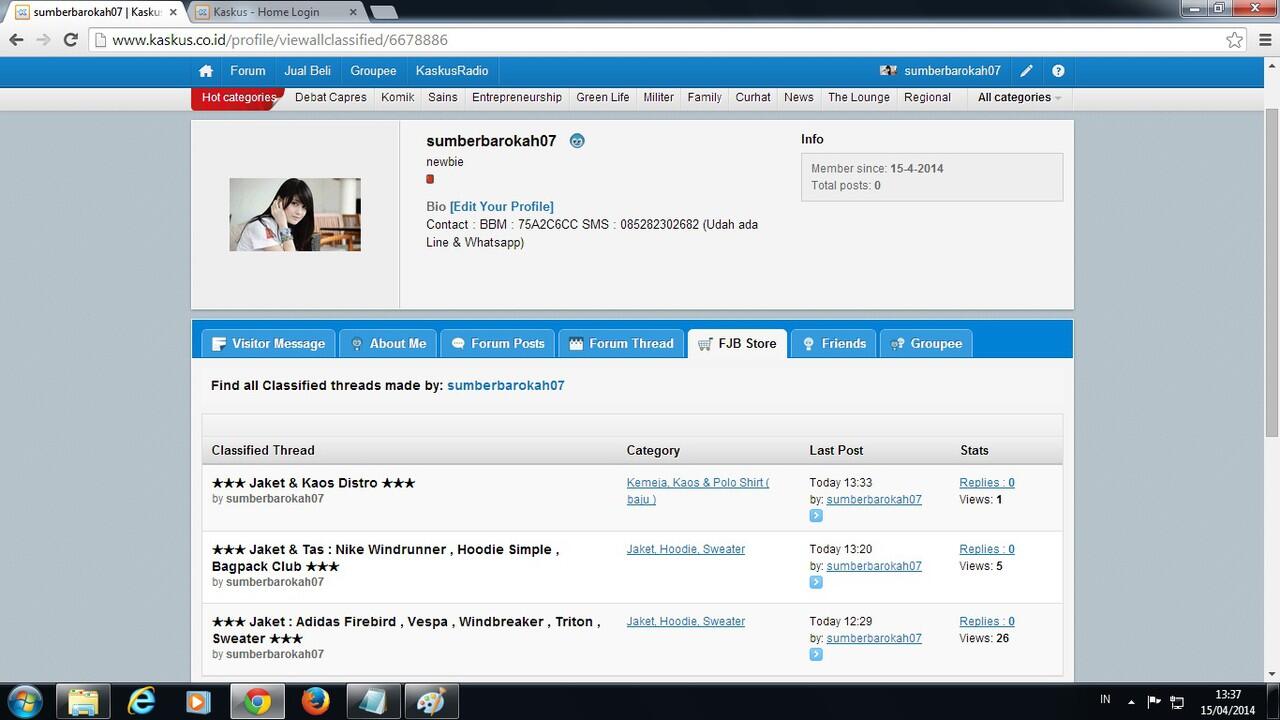Open Replies : 0 link for Kaos Distro
Image resolution: width=1280 pixels, height=720 pixels.
987,483
